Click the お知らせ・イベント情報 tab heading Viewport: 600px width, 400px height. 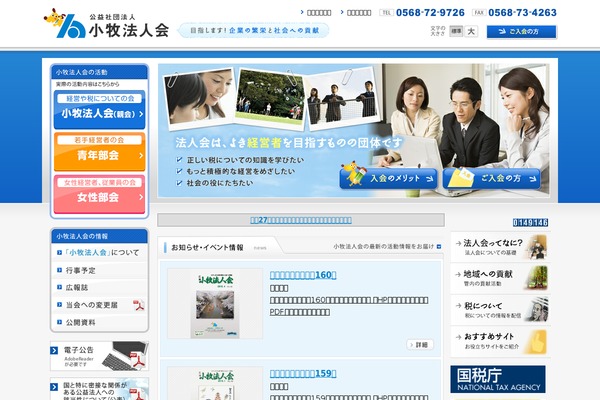pos(207,248)
